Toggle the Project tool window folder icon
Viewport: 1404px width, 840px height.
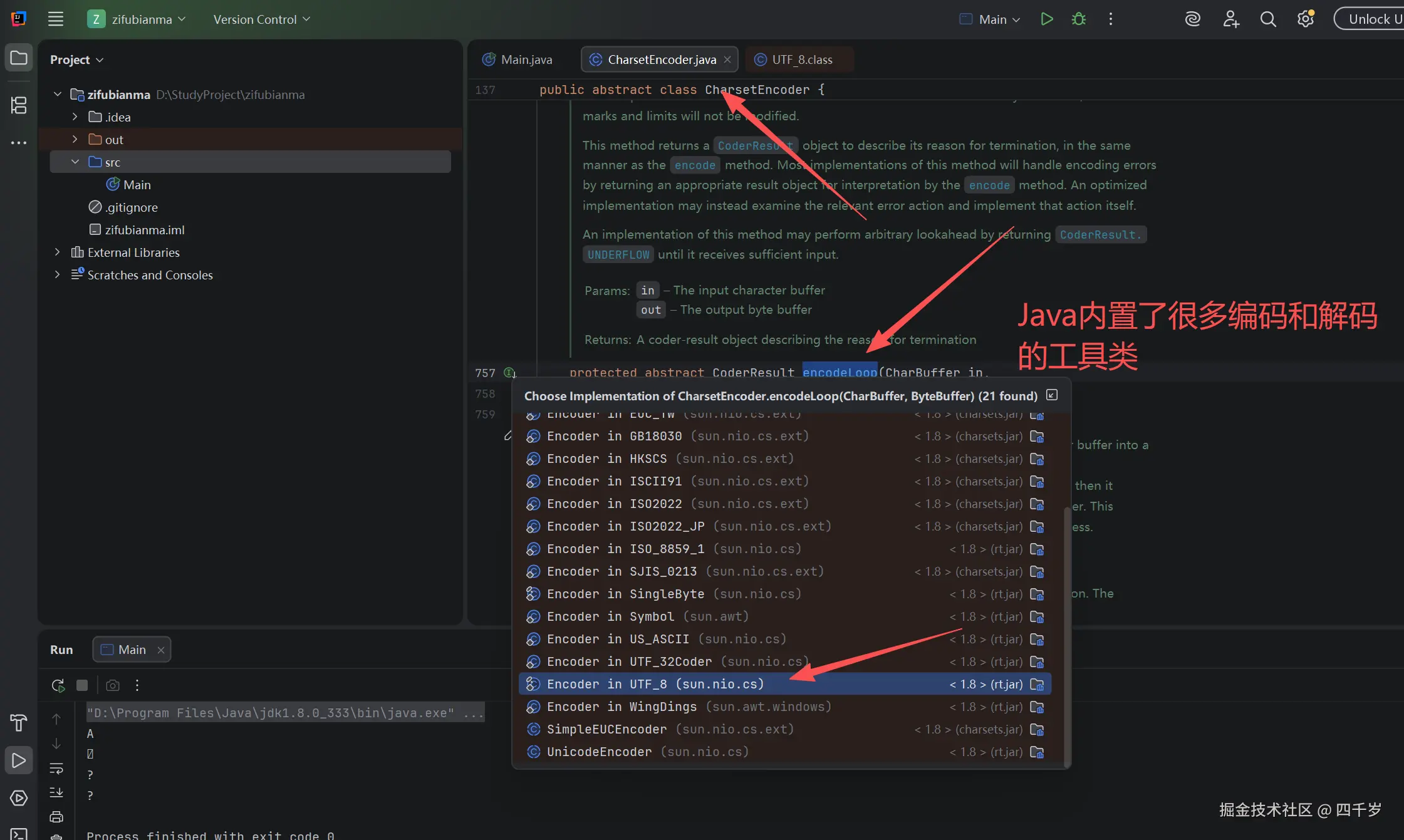coord(19,58)
